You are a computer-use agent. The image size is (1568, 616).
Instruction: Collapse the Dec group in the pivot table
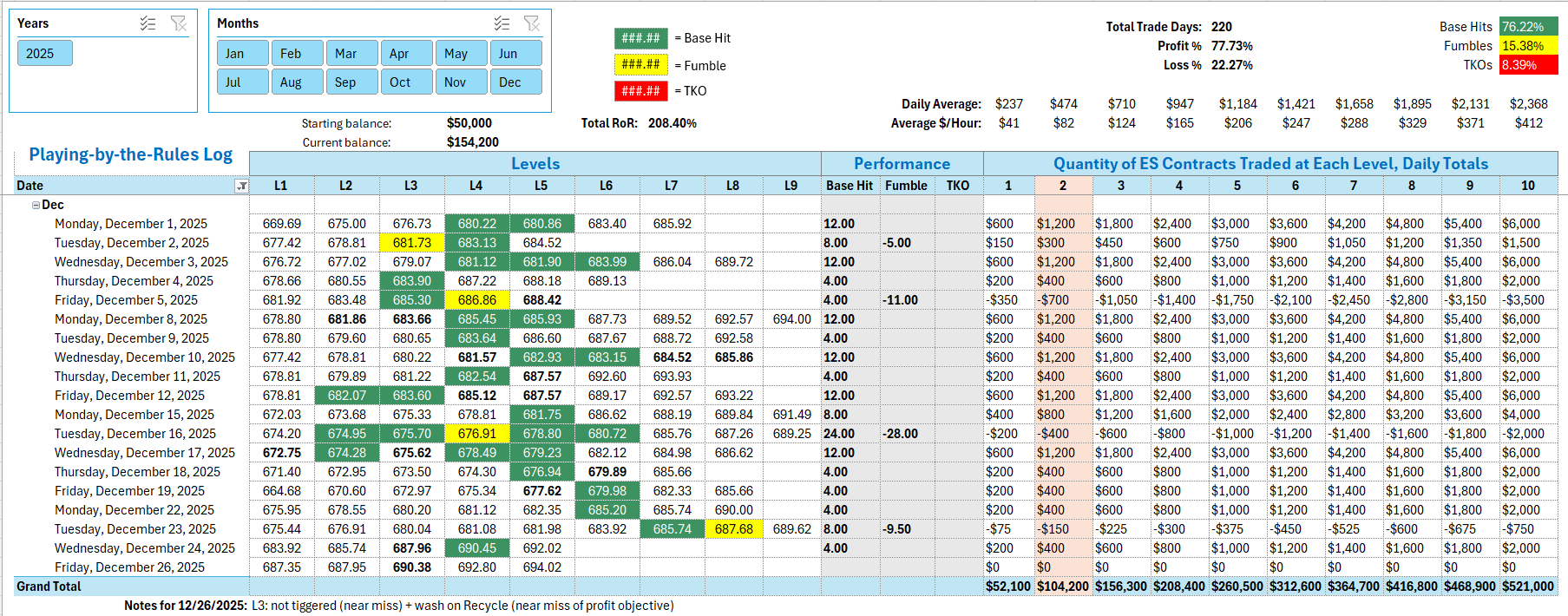[36, 206]
